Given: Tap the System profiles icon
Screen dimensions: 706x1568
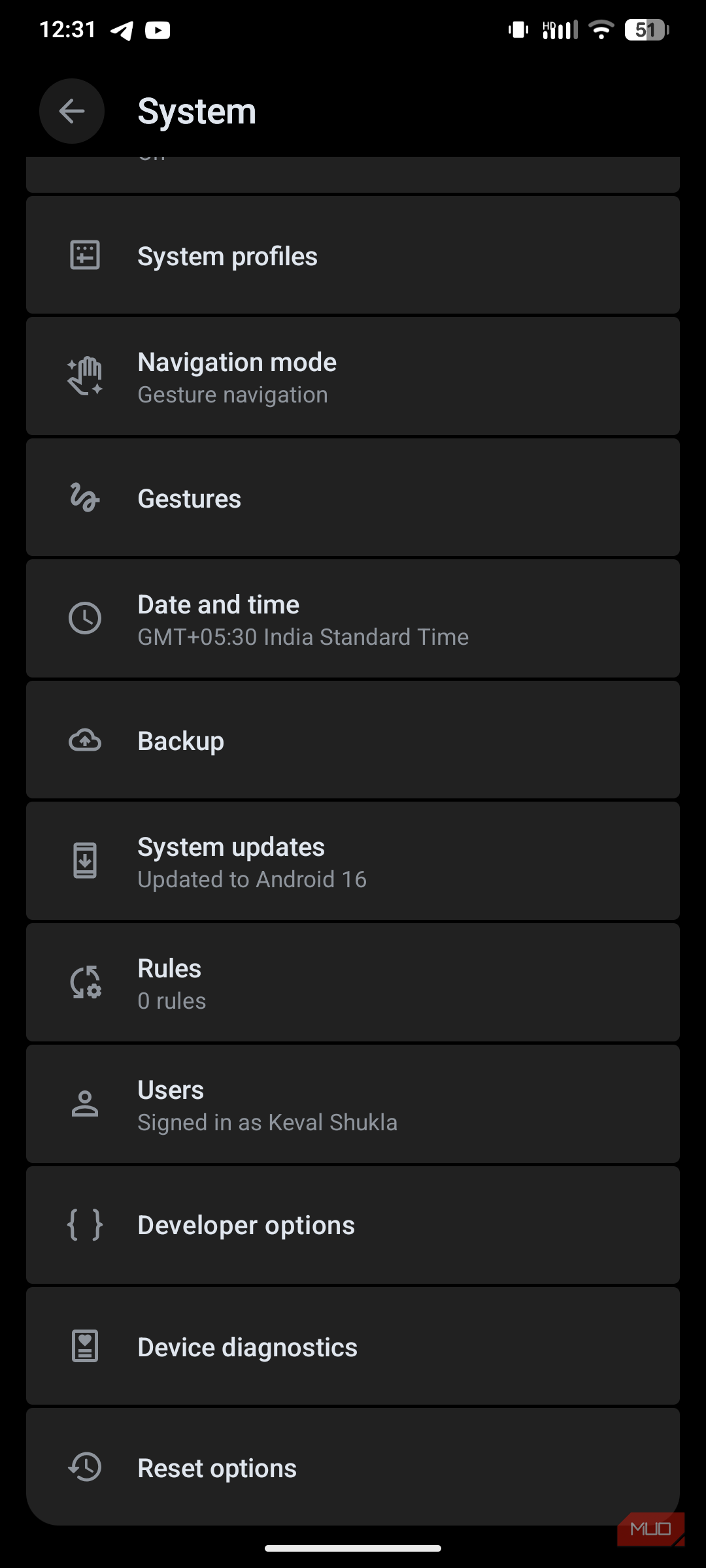Looking at the screenshot, I should 85,255.
